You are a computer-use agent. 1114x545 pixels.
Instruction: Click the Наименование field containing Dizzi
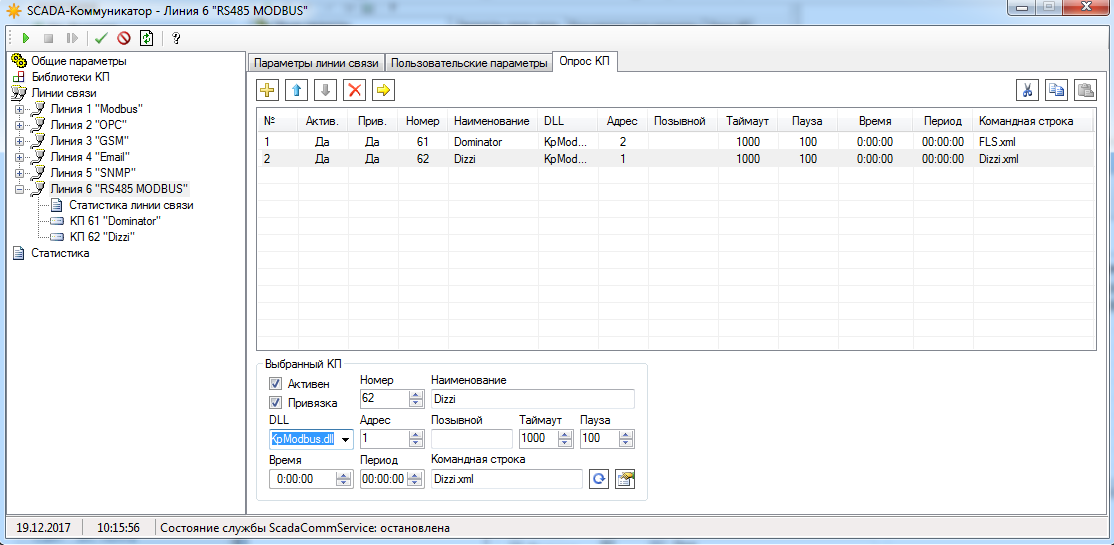[x=532, y=398]
